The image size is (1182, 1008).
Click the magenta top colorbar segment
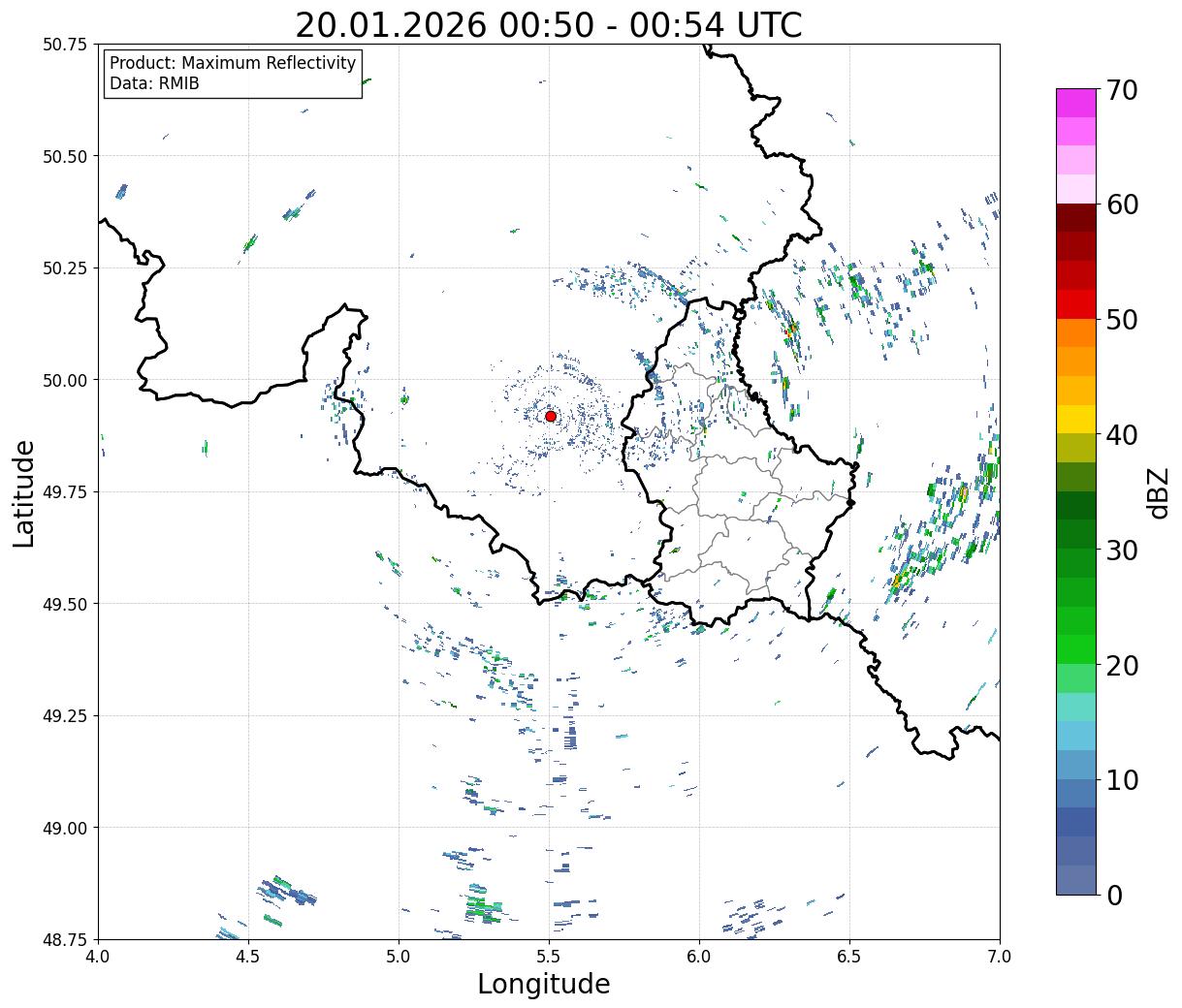click(1076, 103)
